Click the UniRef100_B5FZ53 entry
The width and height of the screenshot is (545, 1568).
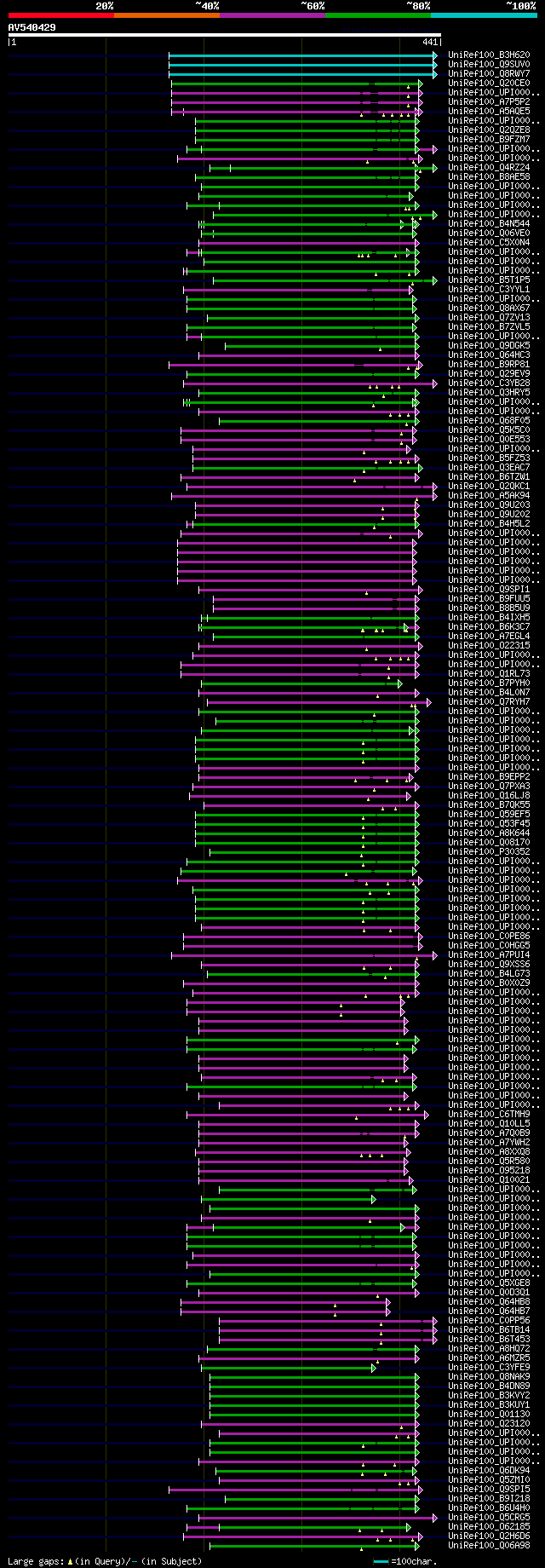click(x=489, y=458)
